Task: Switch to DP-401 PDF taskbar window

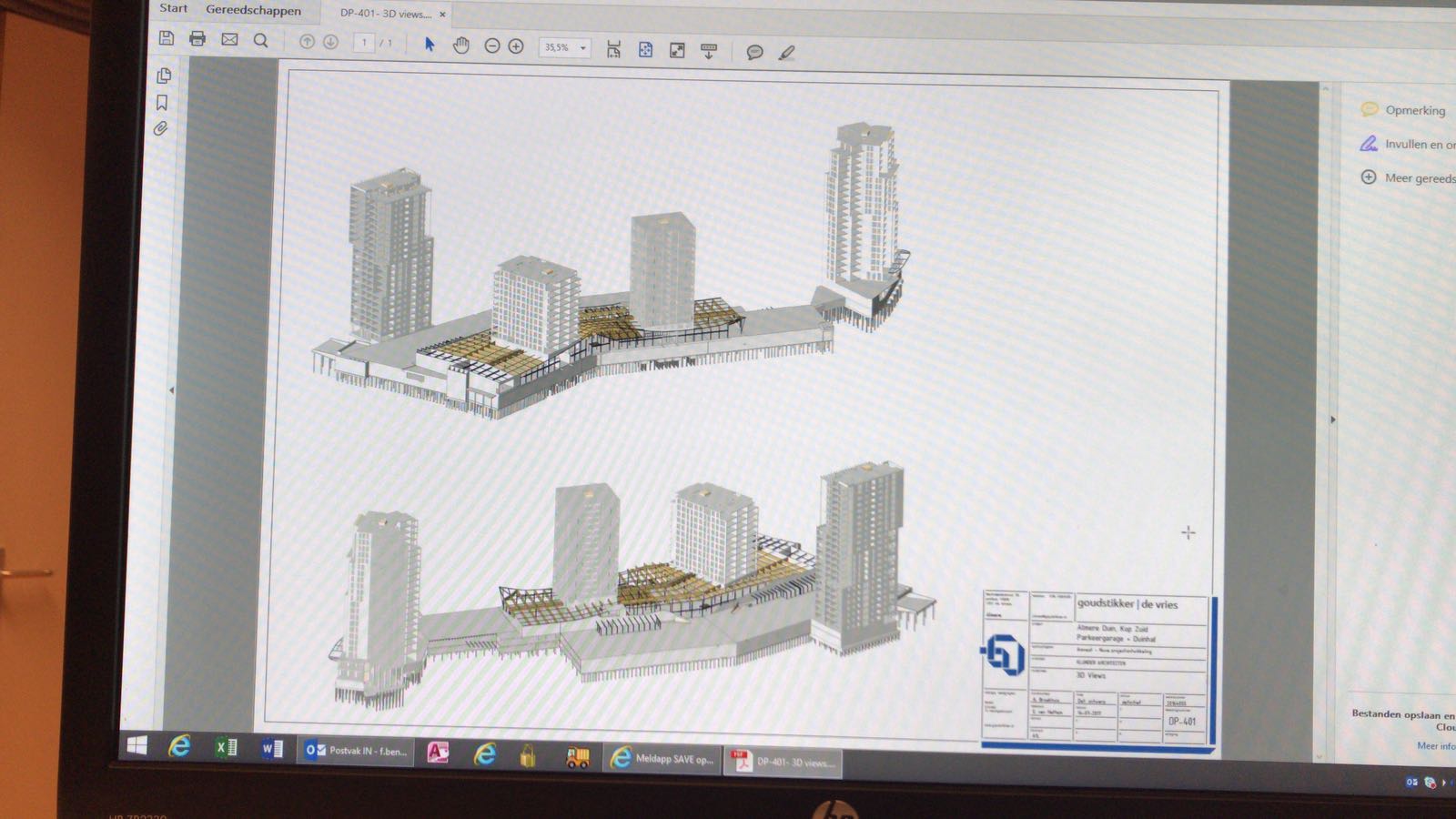Action: 784,763
